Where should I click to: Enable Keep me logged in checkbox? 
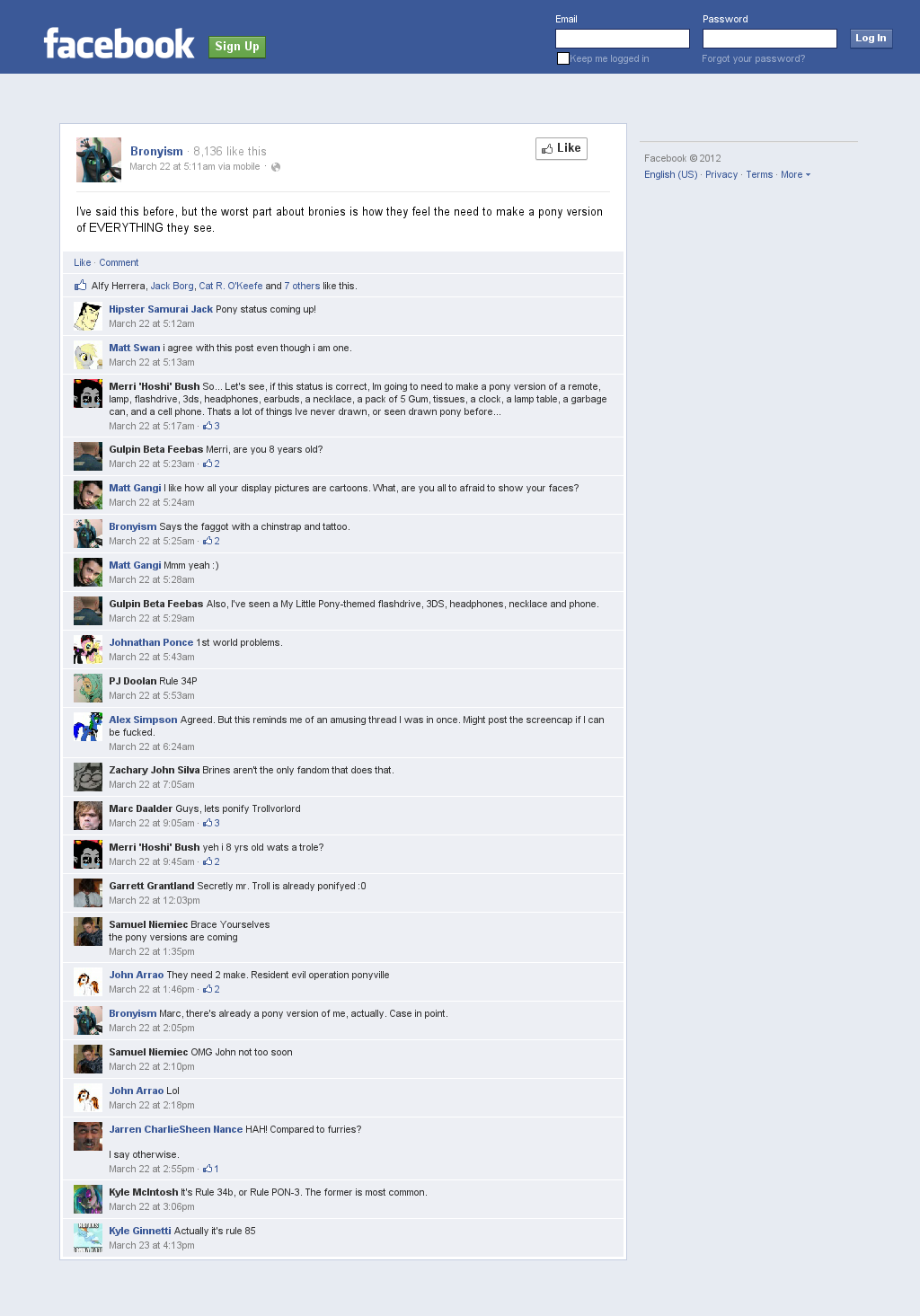pos(563,58)
